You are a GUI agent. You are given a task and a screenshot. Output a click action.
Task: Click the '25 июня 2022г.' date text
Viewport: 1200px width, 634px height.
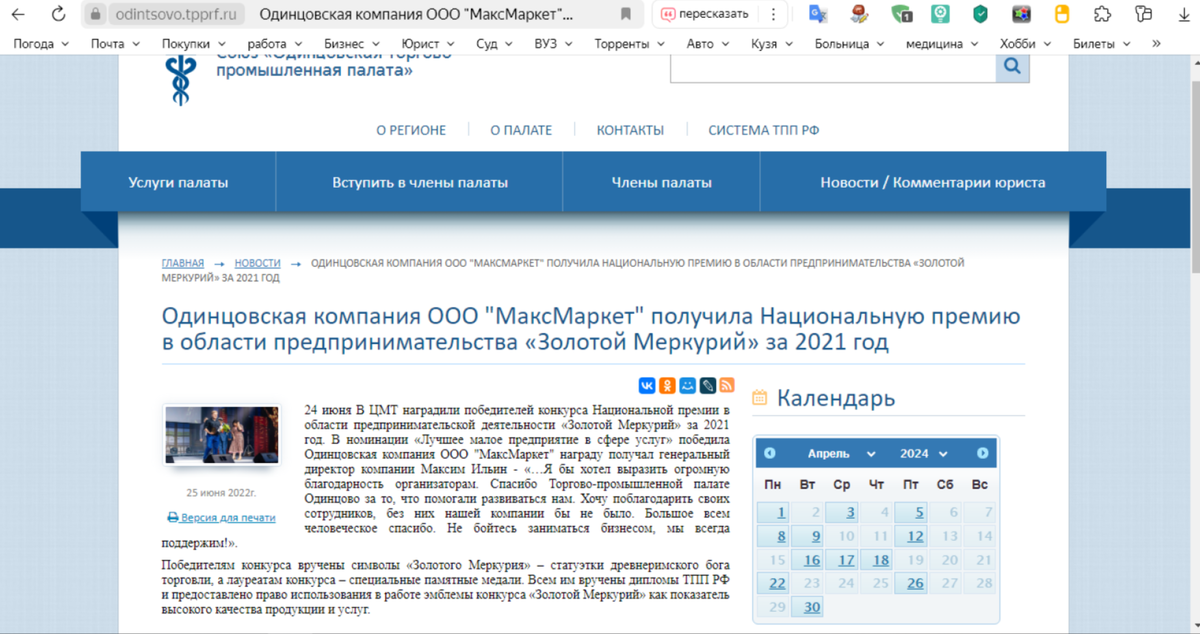221,492
